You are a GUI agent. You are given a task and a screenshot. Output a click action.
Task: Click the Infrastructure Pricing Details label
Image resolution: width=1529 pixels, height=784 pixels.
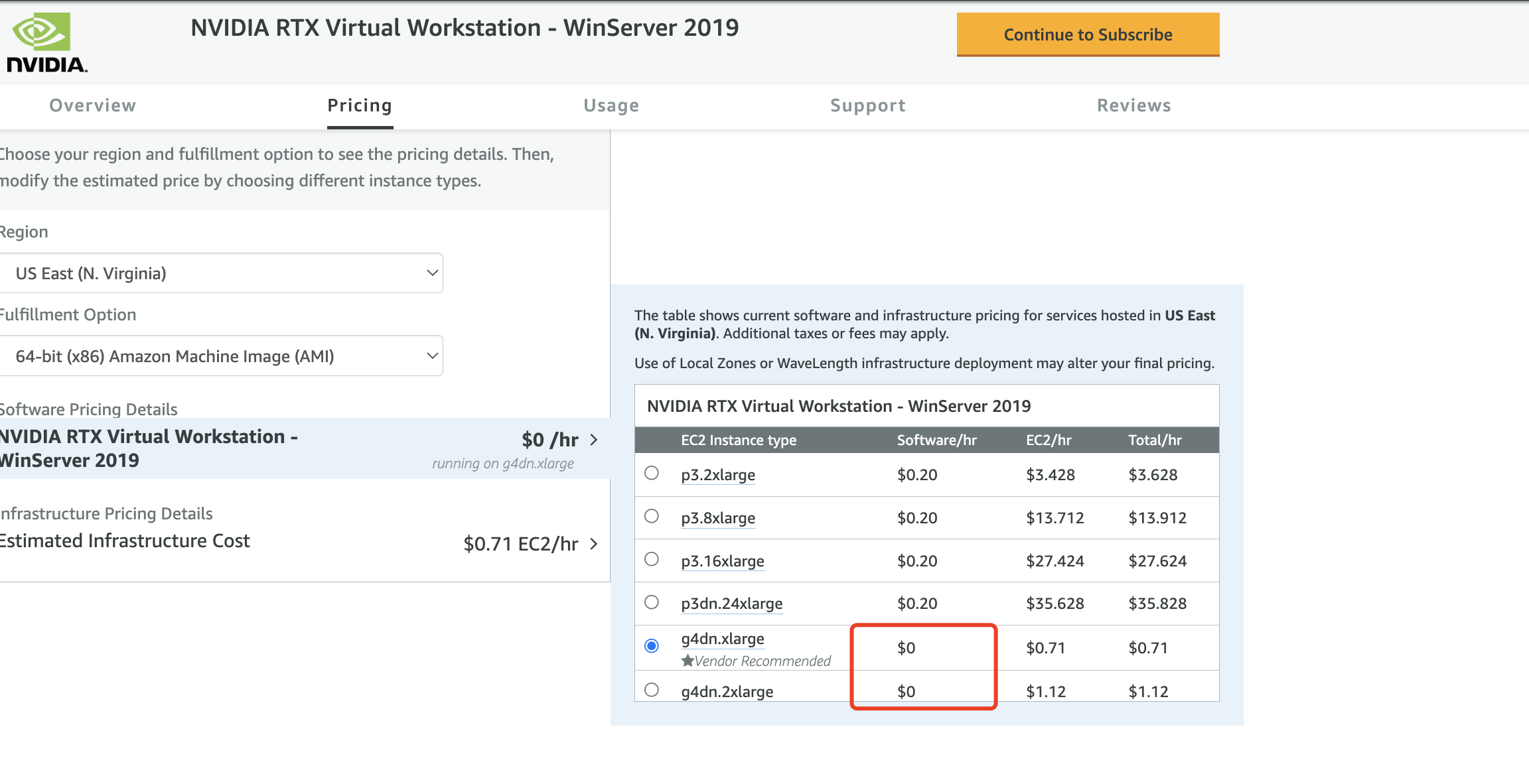106,513
